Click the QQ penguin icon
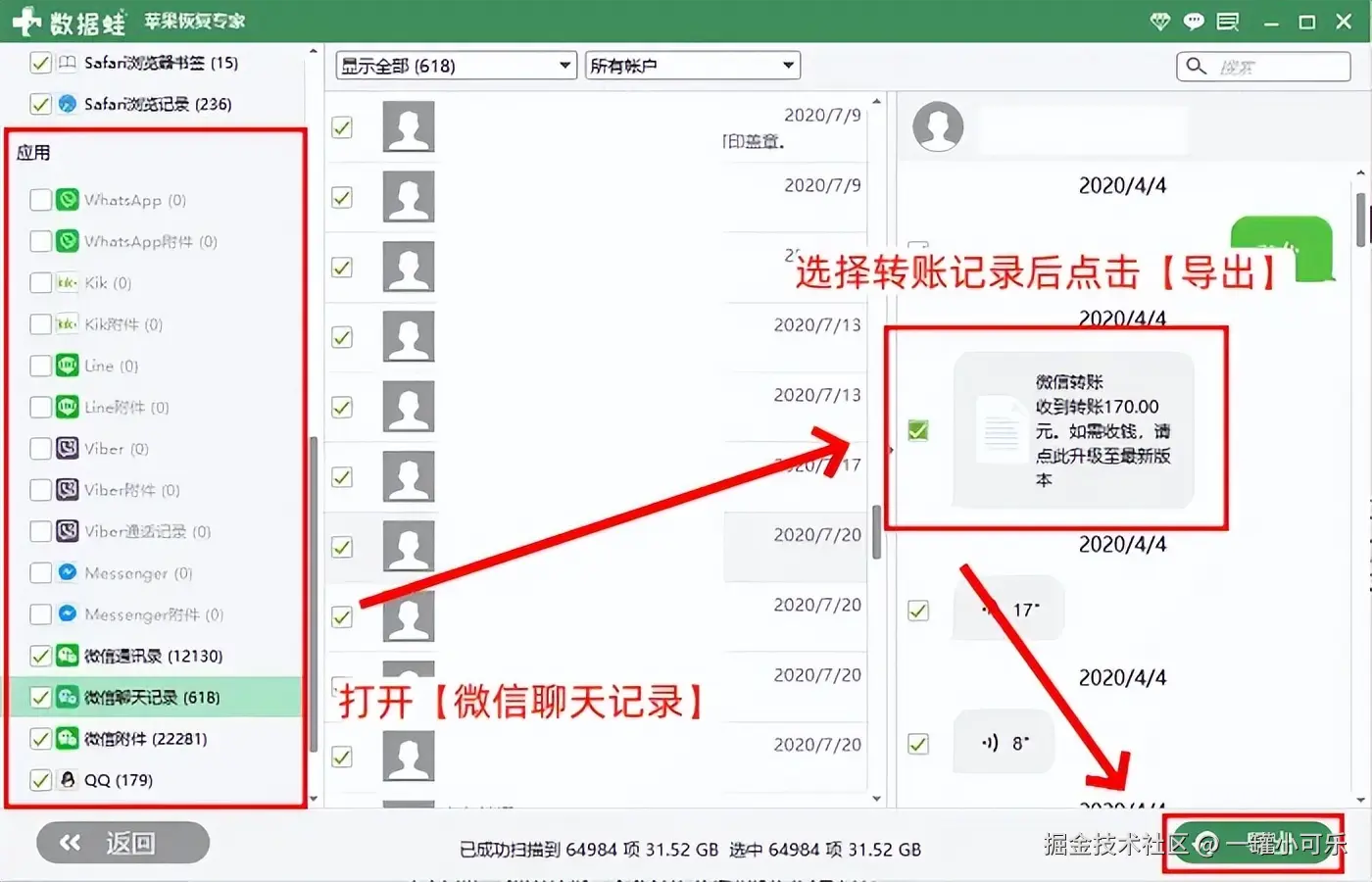This screenshot has height=882, width=1372. click(67, 780)
